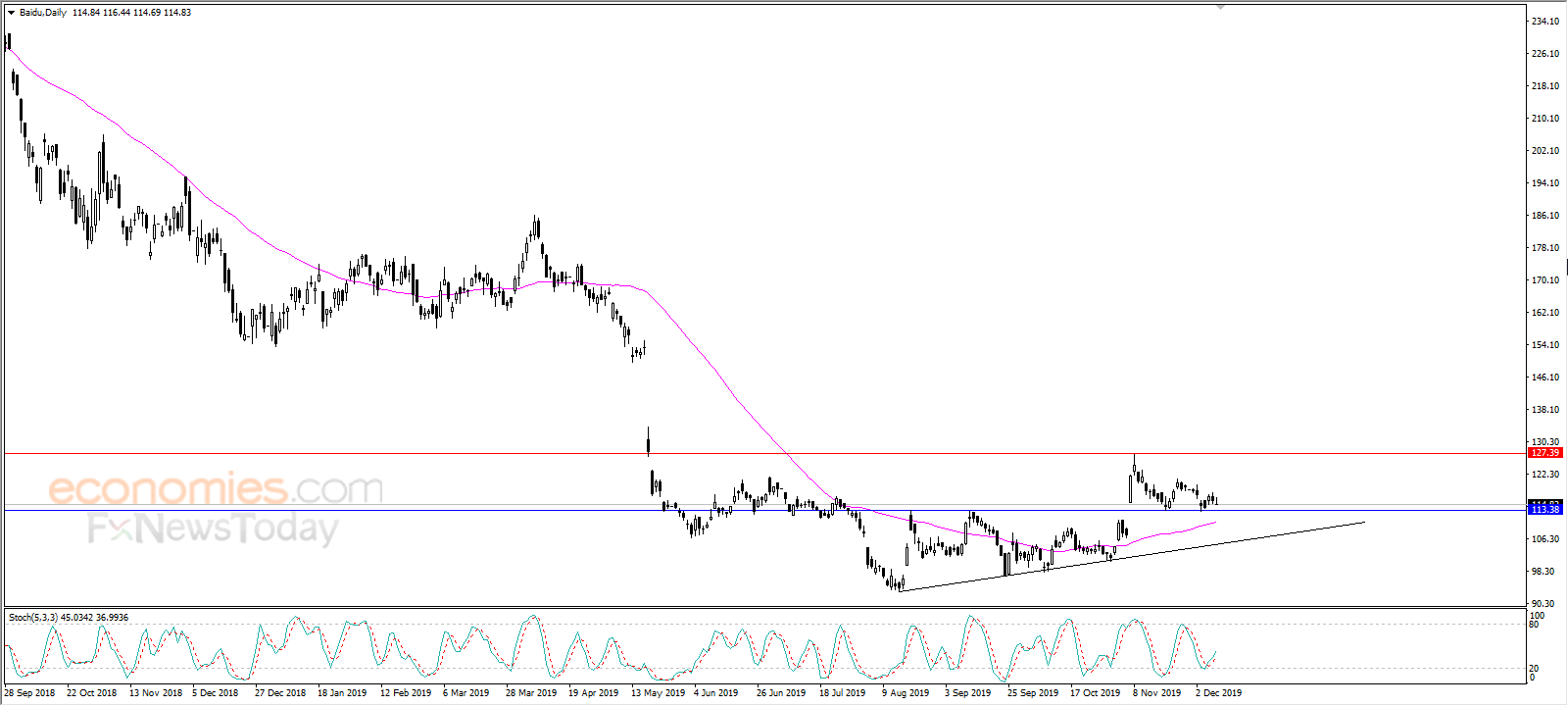The height and width of the screenshot is (706, 1568).
Task: Click the 25 Sep 2019 date label
Action: pyautogui.click(x=1033, y=693)
